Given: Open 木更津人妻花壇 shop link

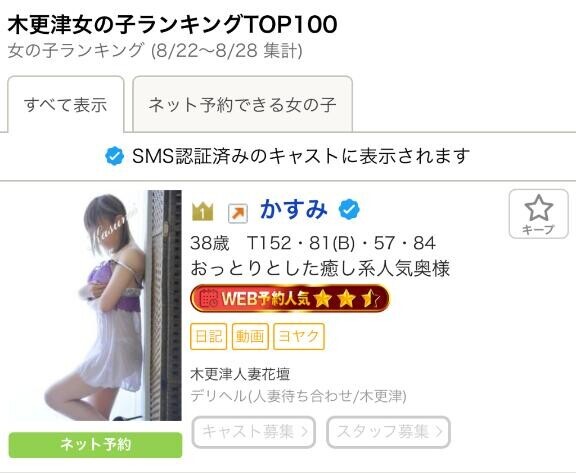Looking at the screenshot, I should coord(240,374).
